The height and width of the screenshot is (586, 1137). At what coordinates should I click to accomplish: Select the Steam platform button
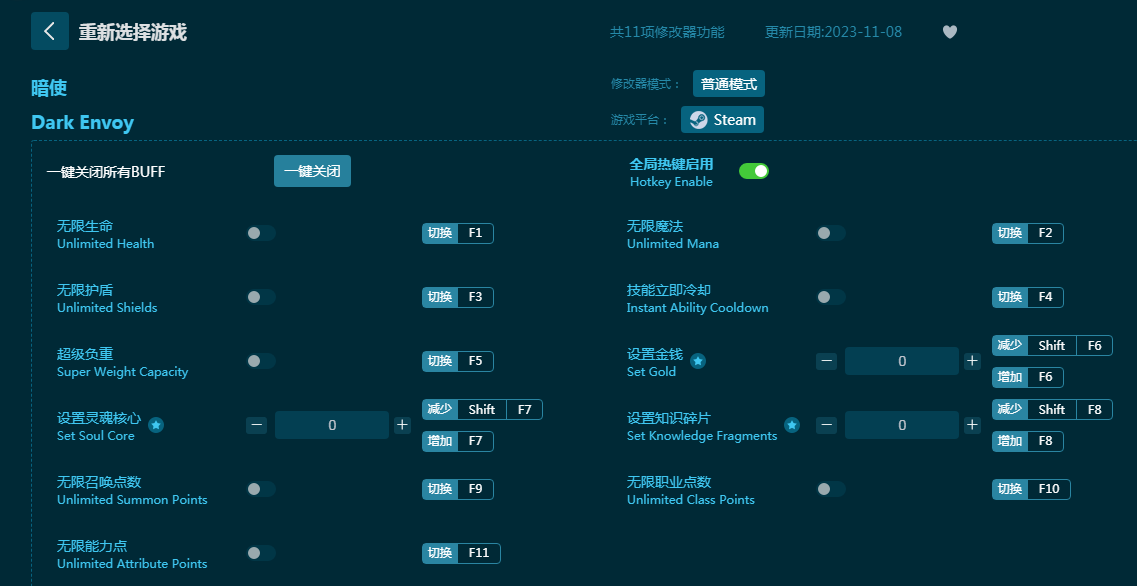(x=722, y=120)
